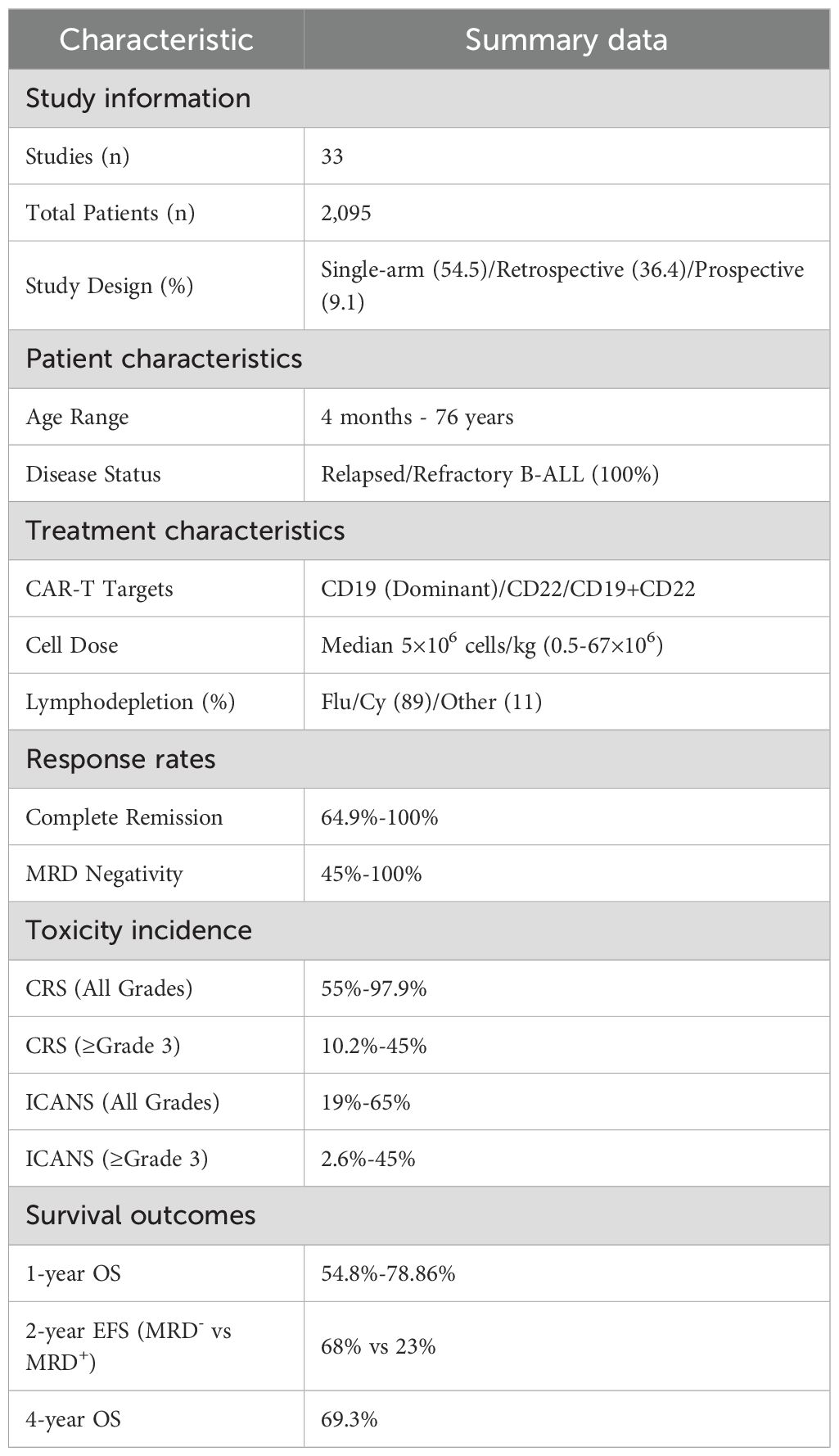This screenshot has width=839, height=1456.
Task: Click the CAR-T Targets row label
Action: pos(99,589)
